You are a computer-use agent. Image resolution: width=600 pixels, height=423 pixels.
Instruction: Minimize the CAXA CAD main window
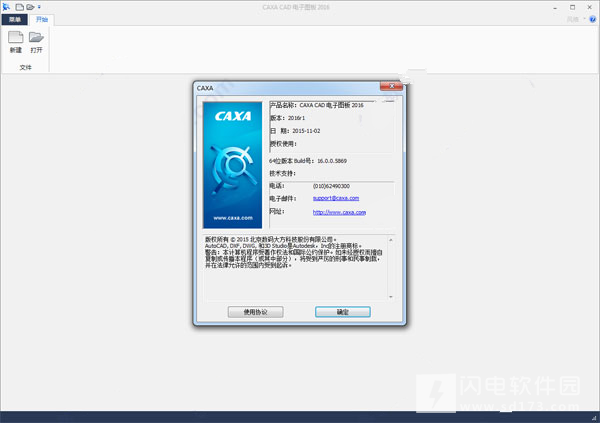pyautogui.click(x=555, y=7)
